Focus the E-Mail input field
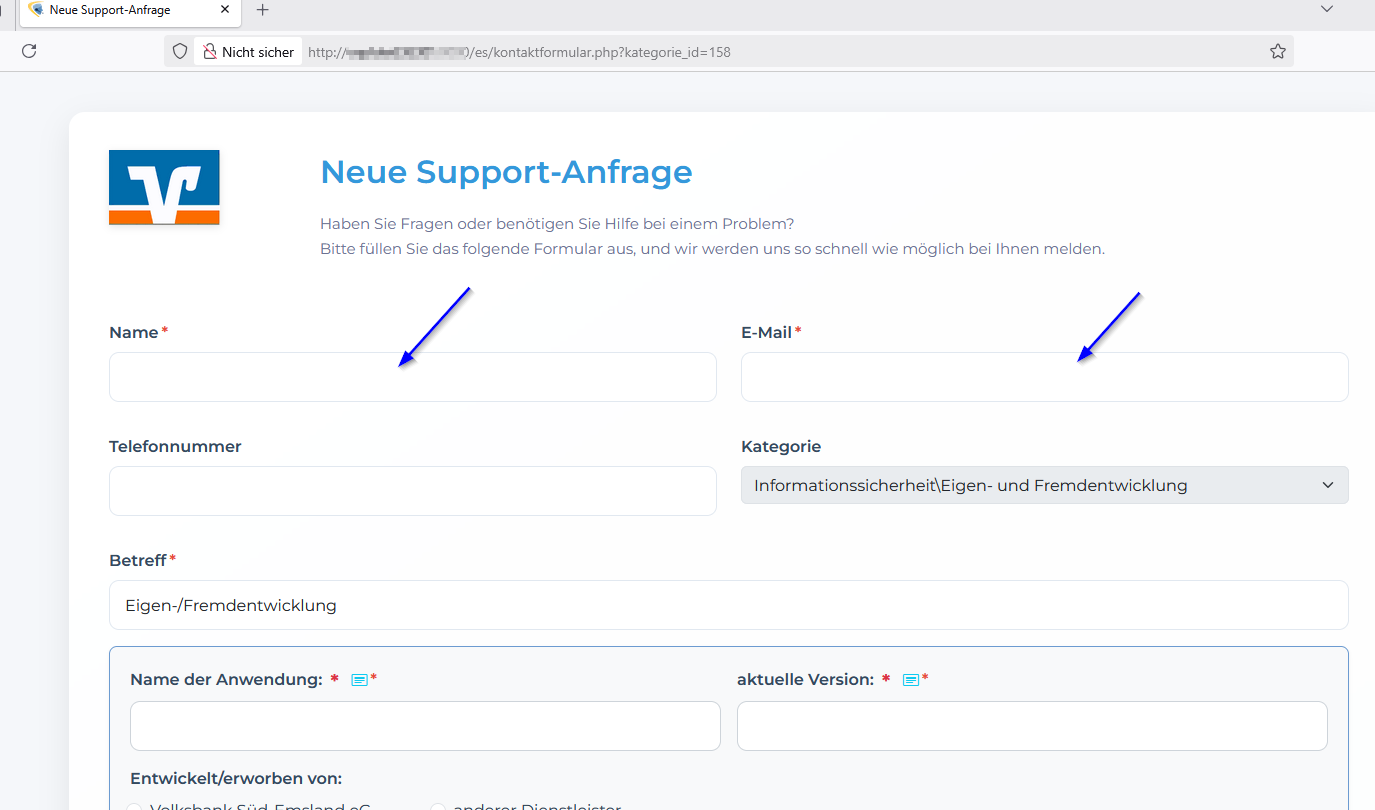The image size is (1375, 810). (1044, 377)
